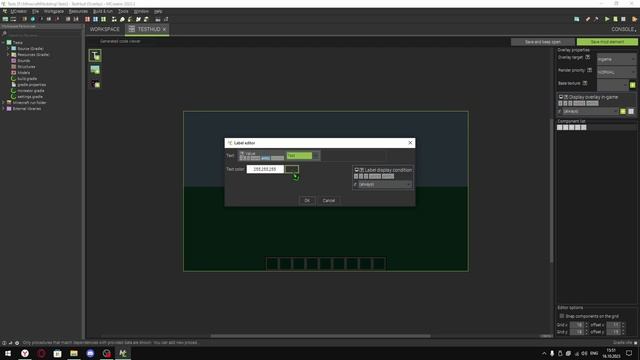
Task: Open the Display overlay in-game procedure dropdown
Action: (590, 111)
